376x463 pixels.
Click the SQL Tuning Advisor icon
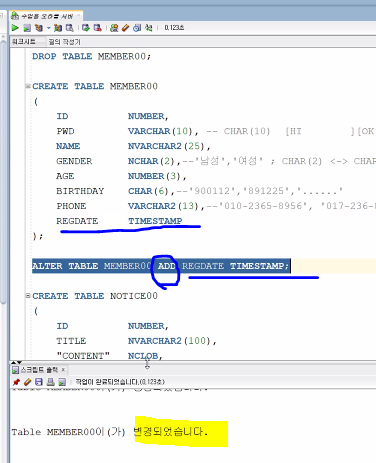(x=69, y=28)
